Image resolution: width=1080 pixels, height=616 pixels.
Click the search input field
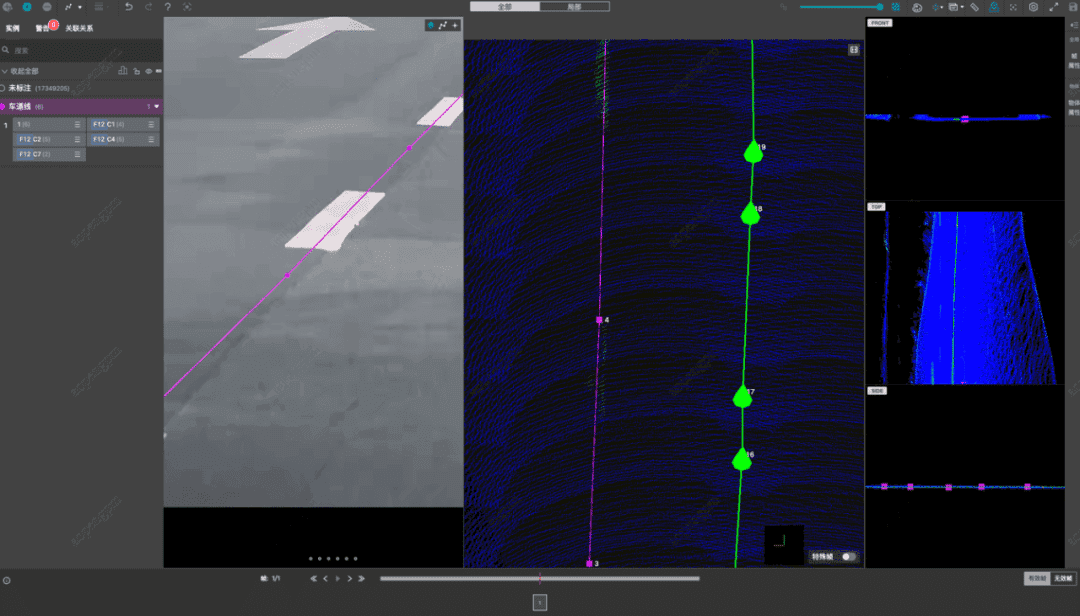click(x=80, y=49)
